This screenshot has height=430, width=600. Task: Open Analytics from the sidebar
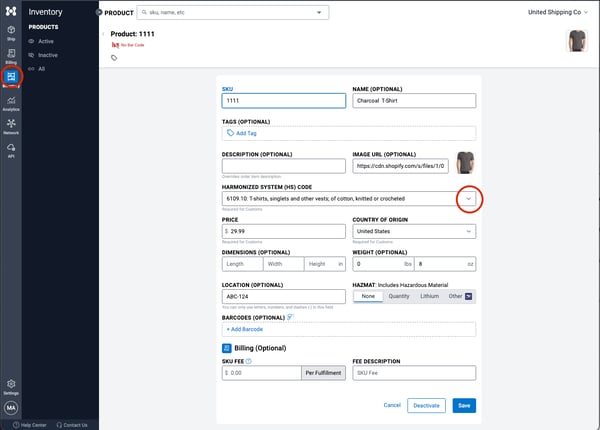11,101
